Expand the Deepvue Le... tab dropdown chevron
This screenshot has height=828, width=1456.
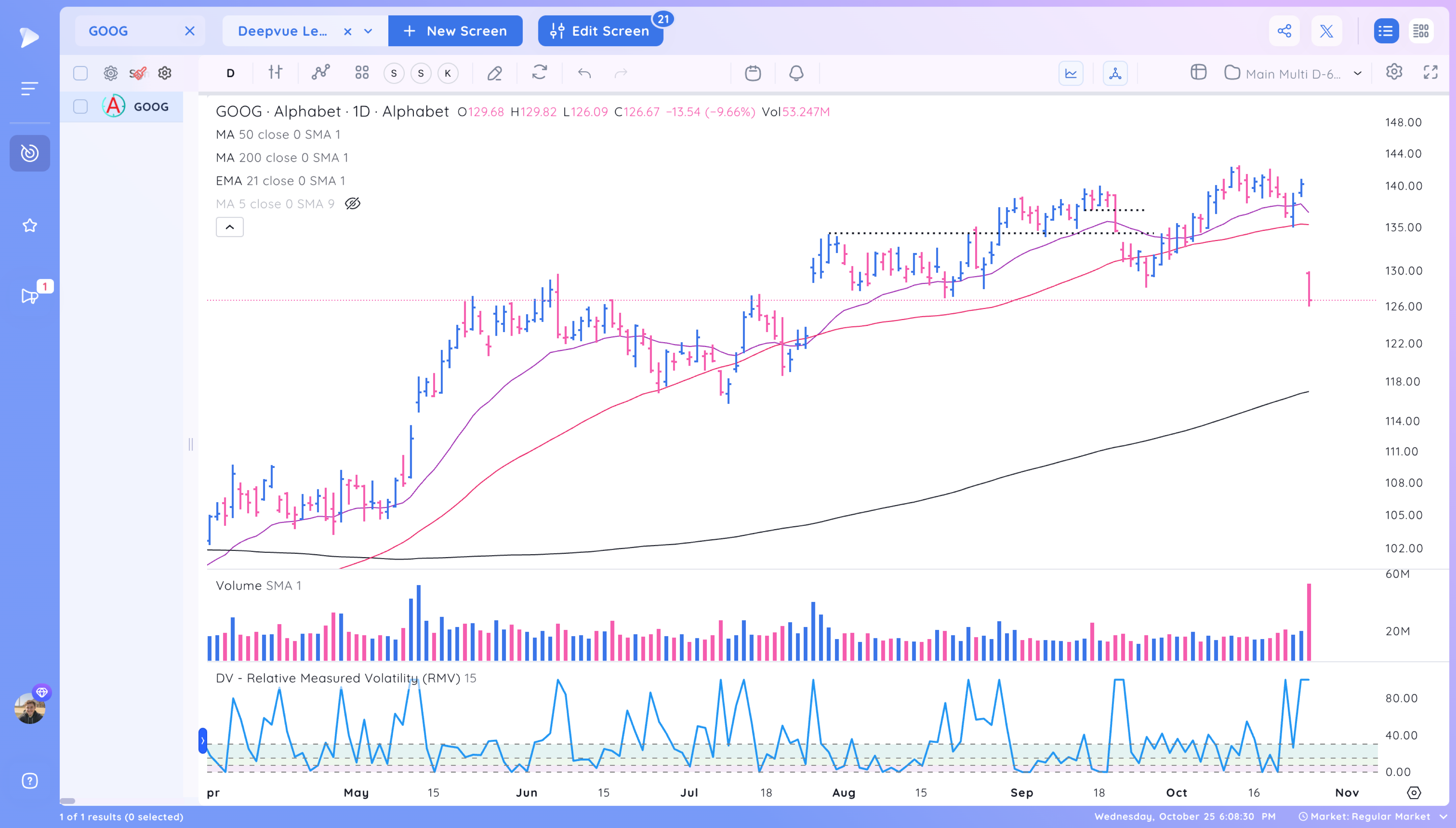click(x=368, y=31)
